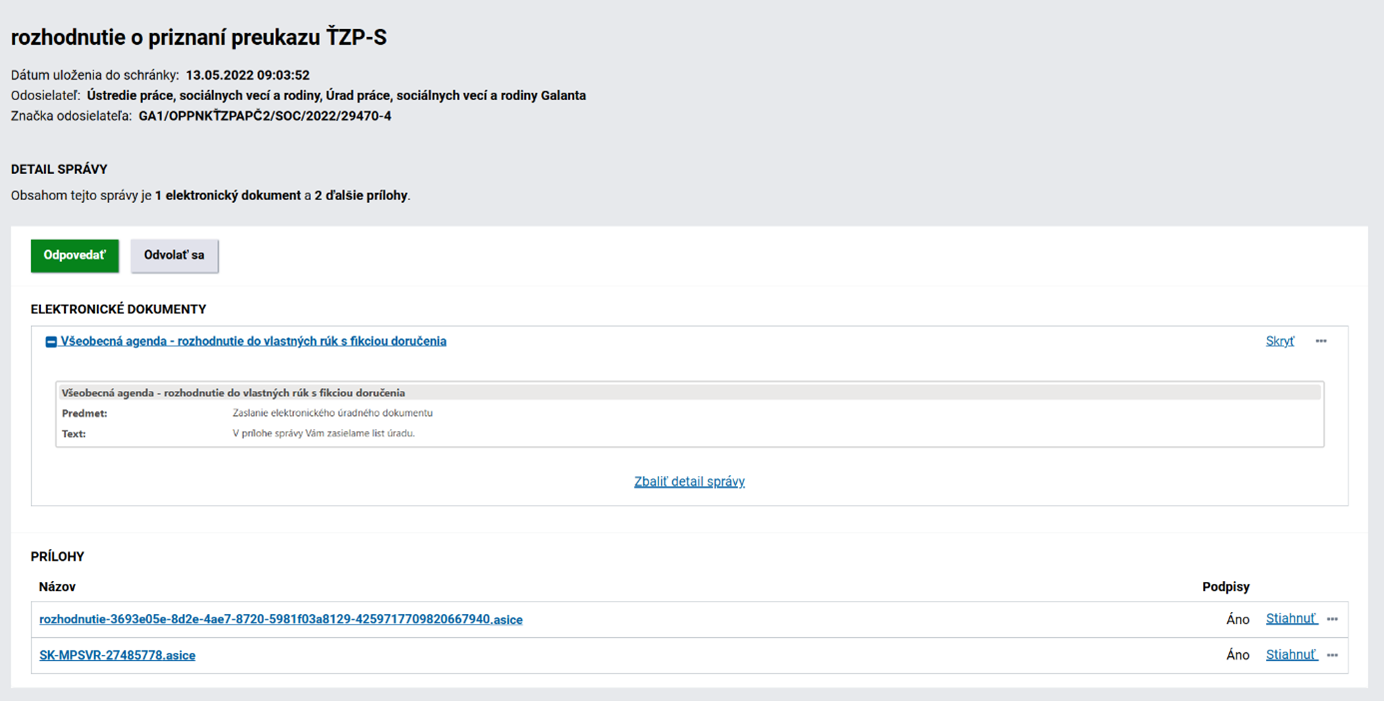The width and height of the screenshot is (1384, 701).
Task: Download SK-MPSVR-27485778.asice via Stiahnuť
Action: coord(1291,655)
